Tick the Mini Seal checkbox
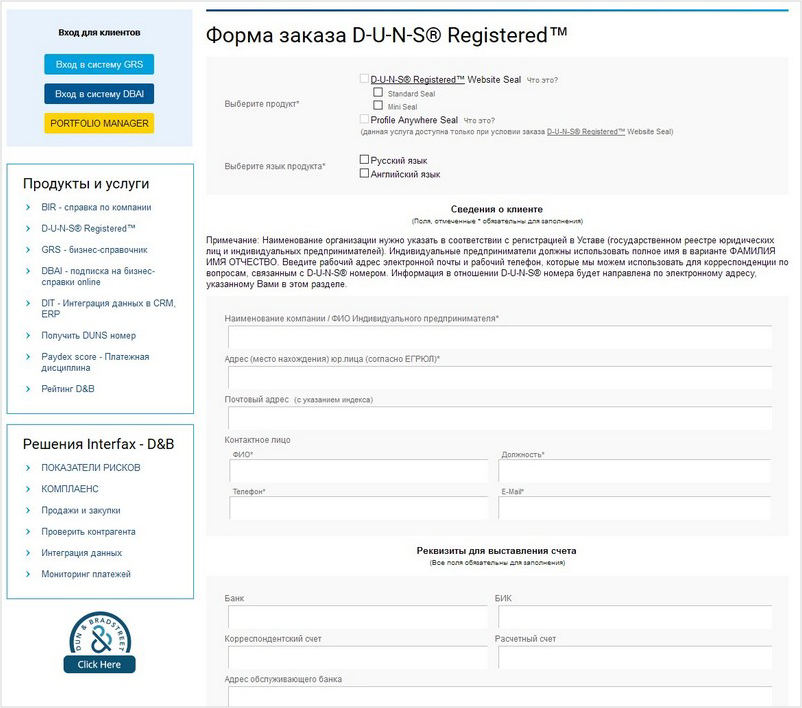Image resolution: width=802 pixels, height=708 pixels. click(x=378, y=105)
